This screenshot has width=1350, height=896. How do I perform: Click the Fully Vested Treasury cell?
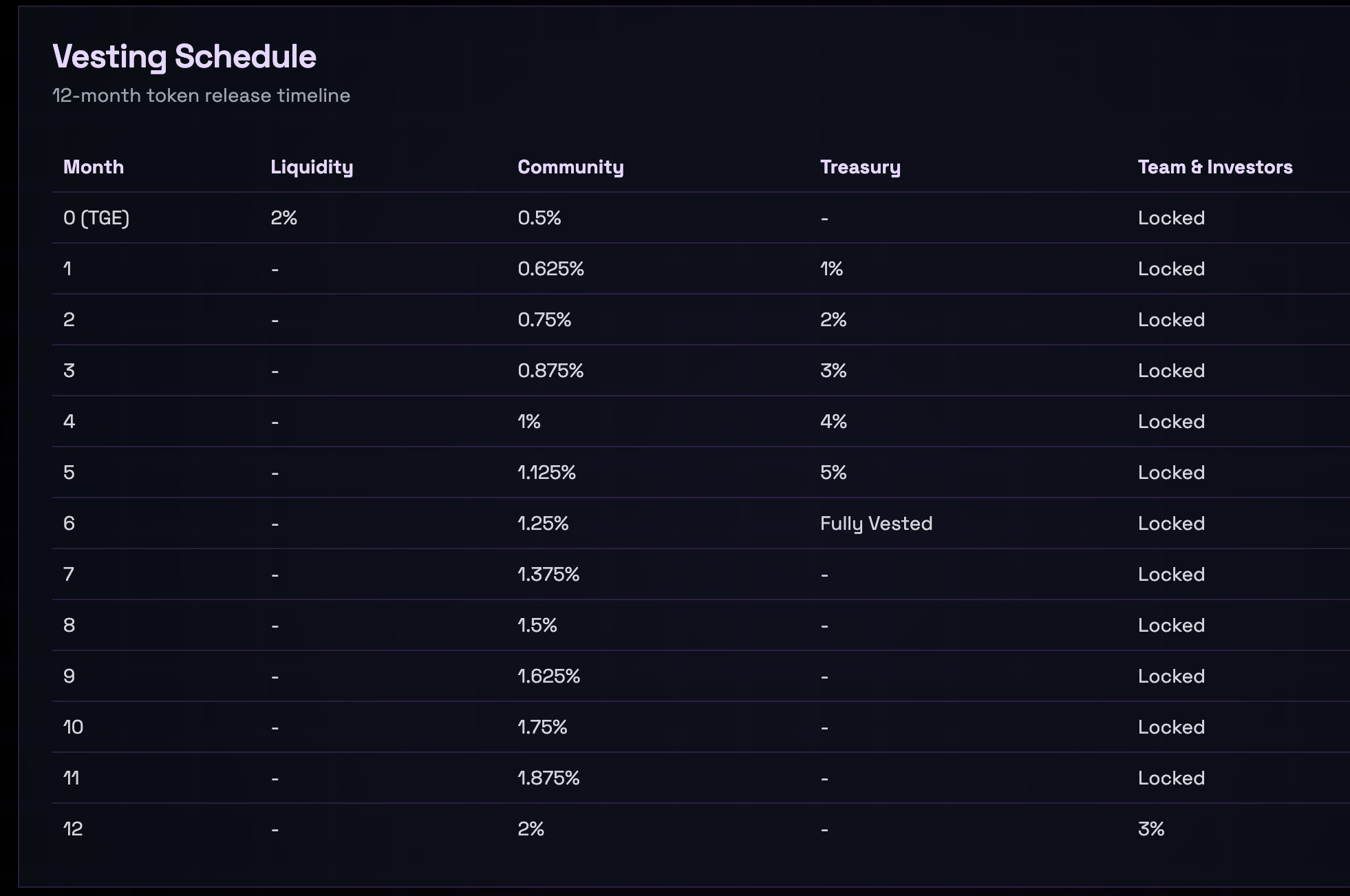pos(876,524)
